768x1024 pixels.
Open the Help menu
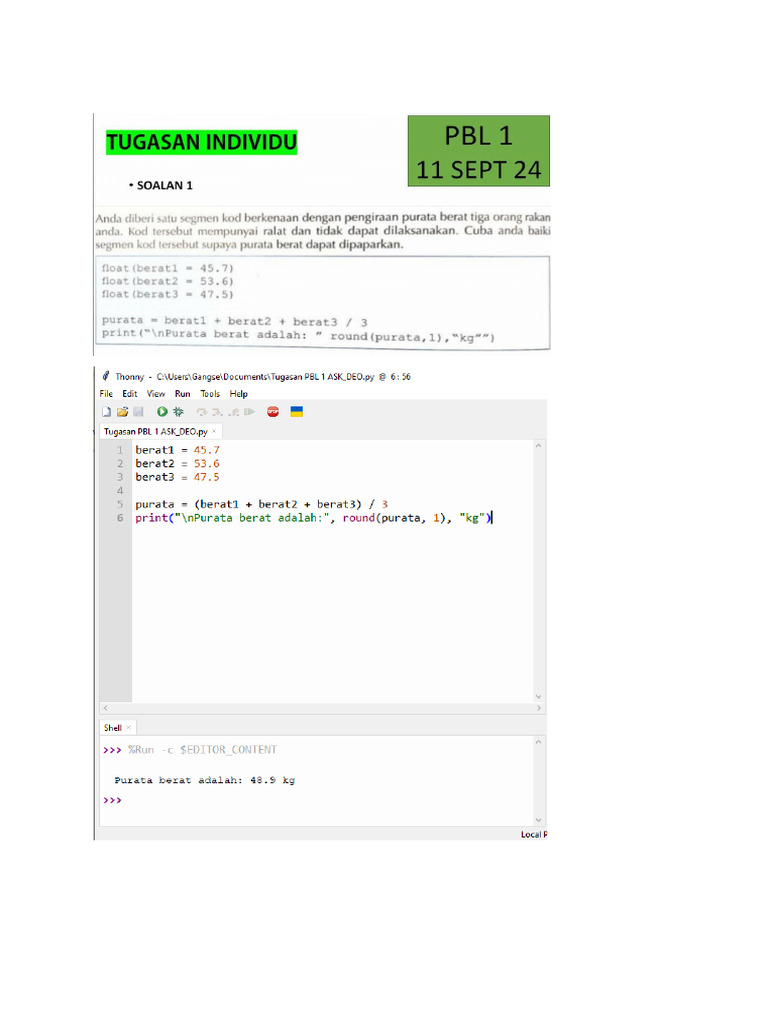(238, 394)
